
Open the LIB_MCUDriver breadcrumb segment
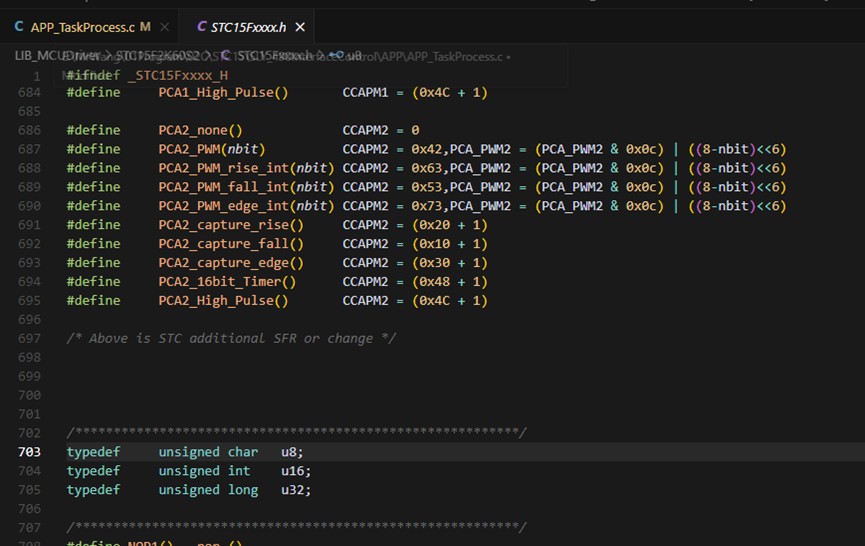tap(57, 56)
